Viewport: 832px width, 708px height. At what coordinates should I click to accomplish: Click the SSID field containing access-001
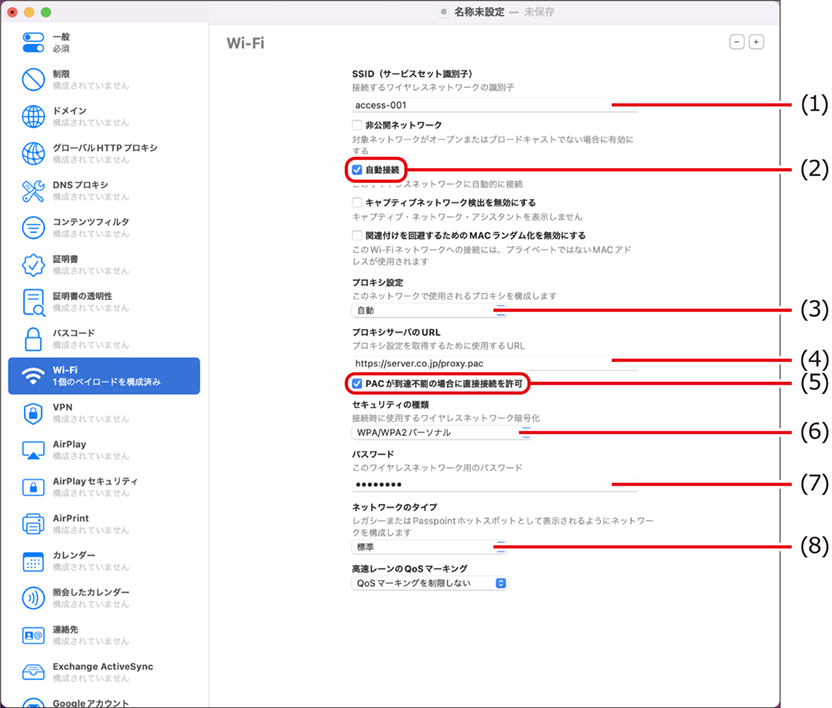pyautogui.click(x=495, y=105)
